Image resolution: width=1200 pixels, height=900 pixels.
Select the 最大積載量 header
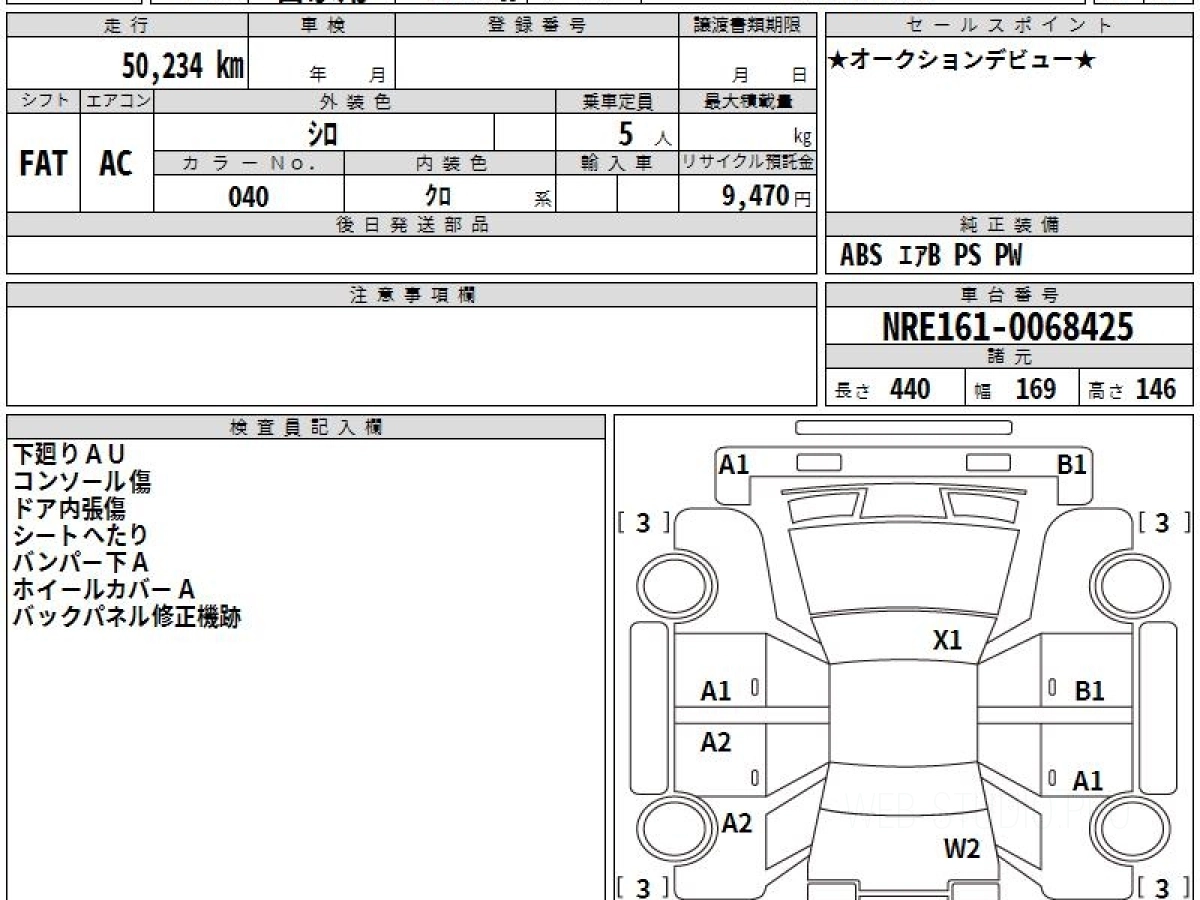pyautogui.click(x=747, y=101)
